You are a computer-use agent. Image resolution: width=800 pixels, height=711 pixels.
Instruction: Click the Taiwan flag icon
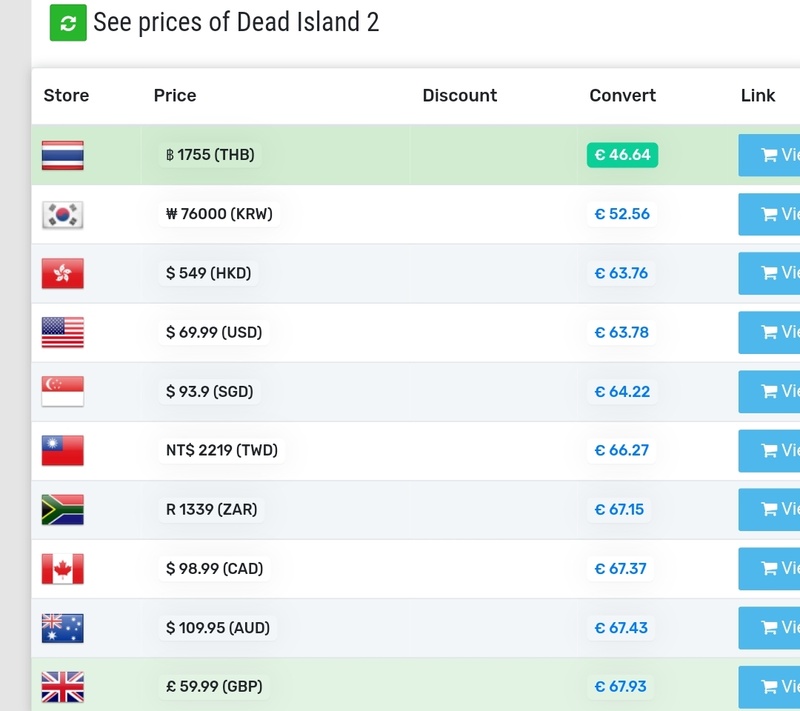(63, 450)
